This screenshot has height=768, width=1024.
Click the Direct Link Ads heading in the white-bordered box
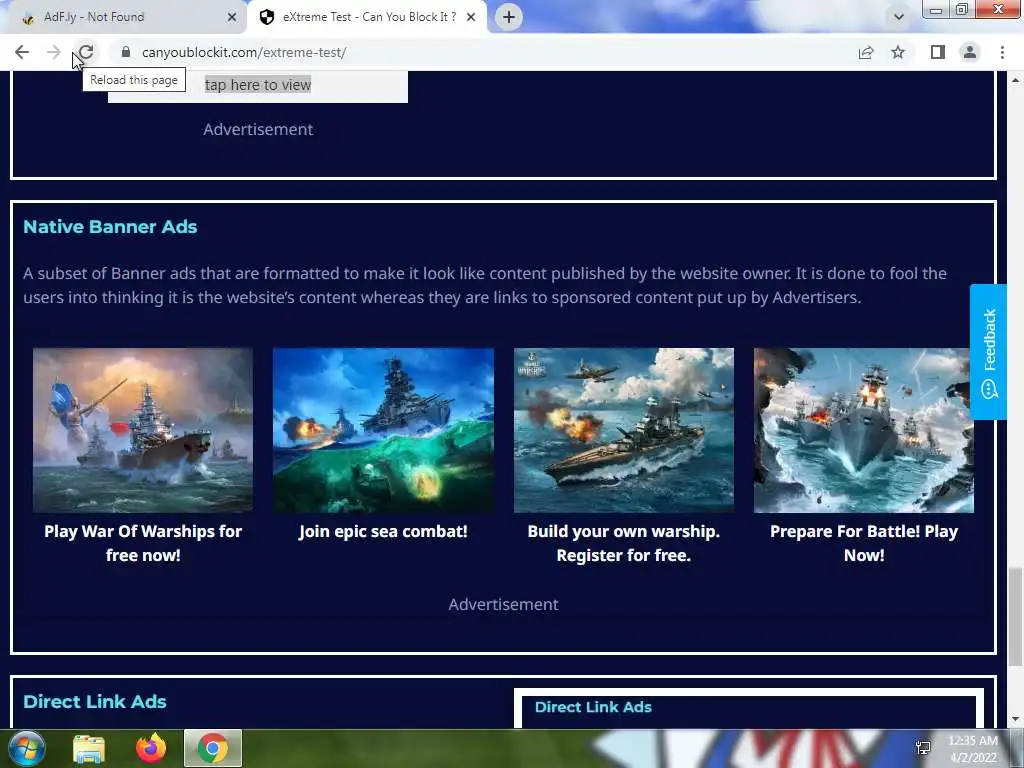tap(593, 707)
